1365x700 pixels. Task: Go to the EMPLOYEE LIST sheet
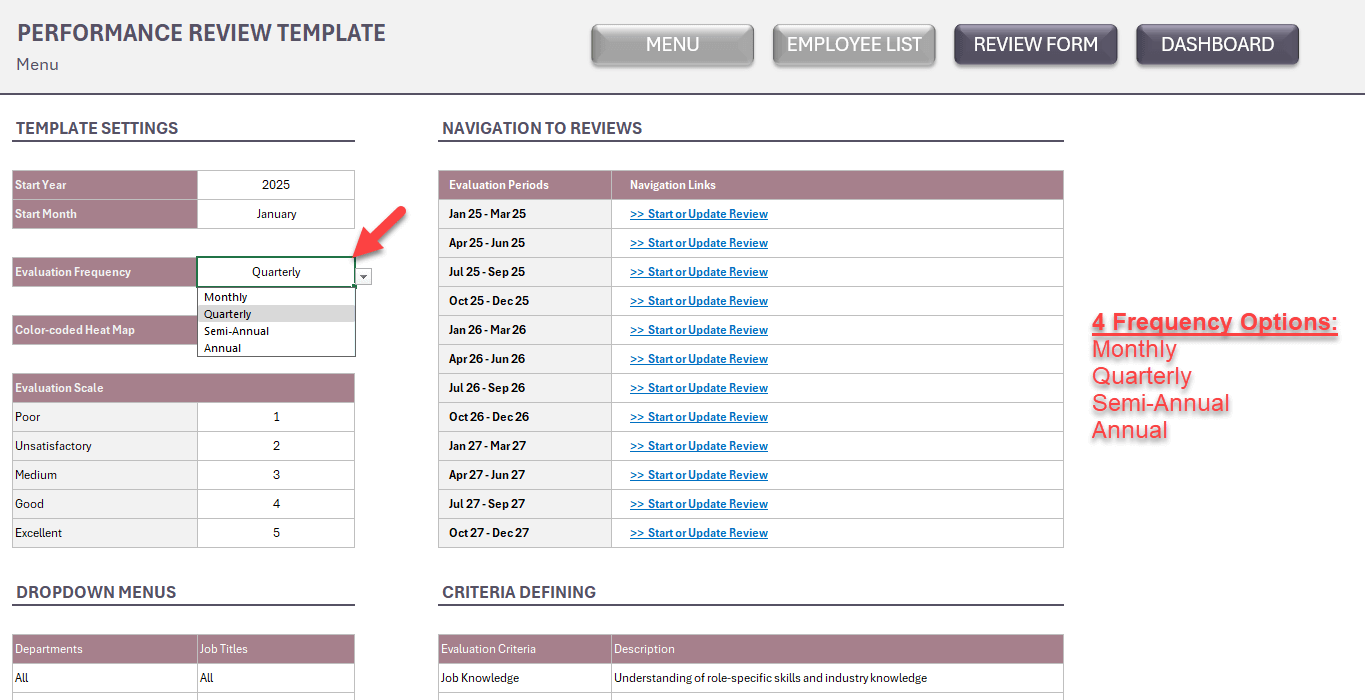[x=854, y=45]
